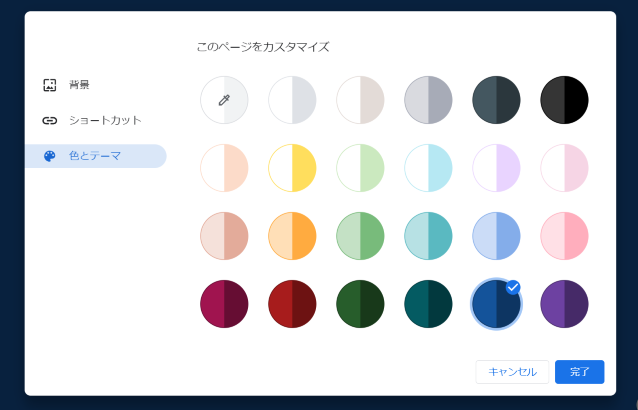Image resolution: width=638 pixels, height=410 pixels.
Task: Click the ショートカット link icon
Action: coord(50,120)
